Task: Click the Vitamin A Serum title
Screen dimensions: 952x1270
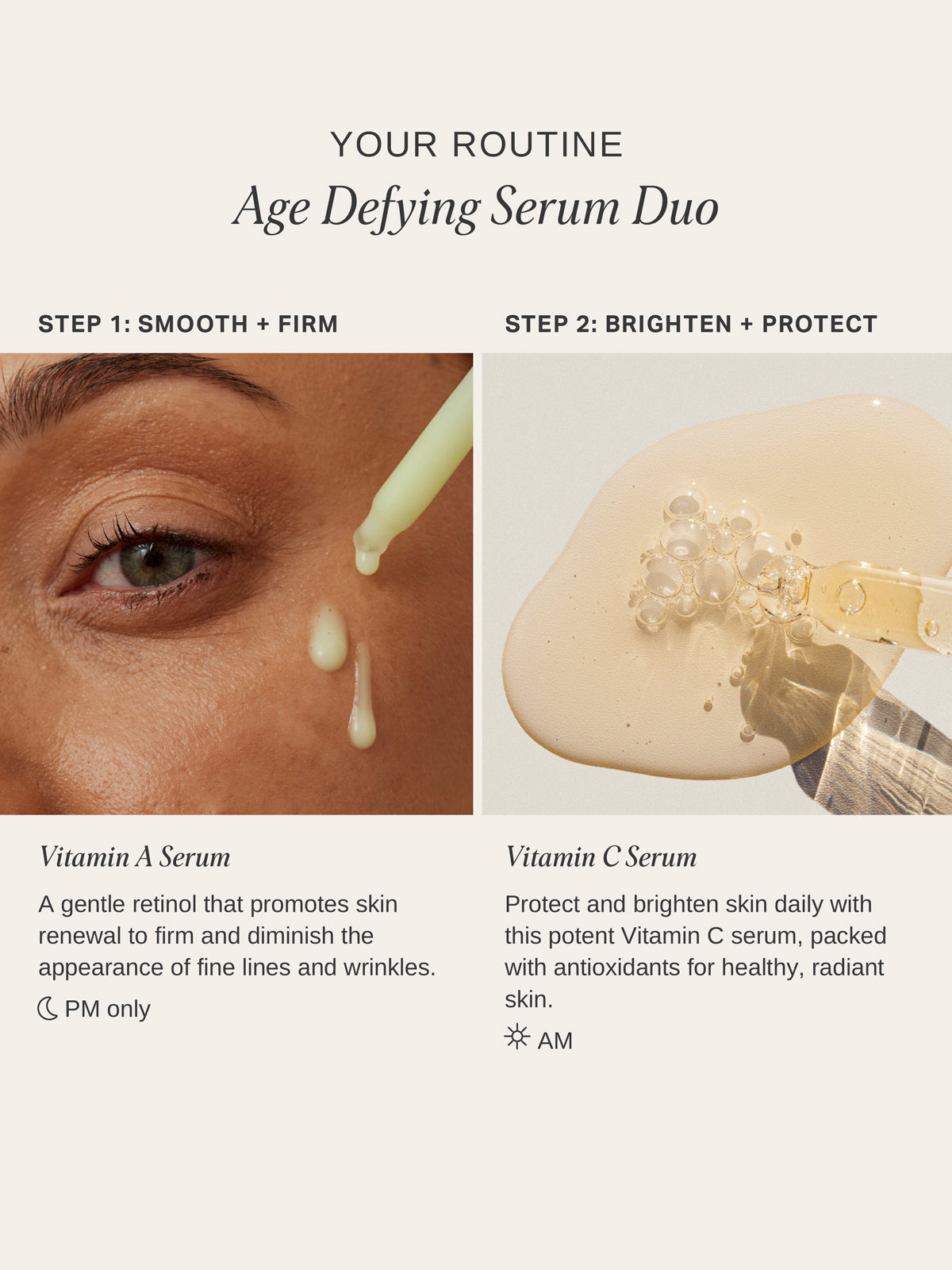Action: pos(135,857)
